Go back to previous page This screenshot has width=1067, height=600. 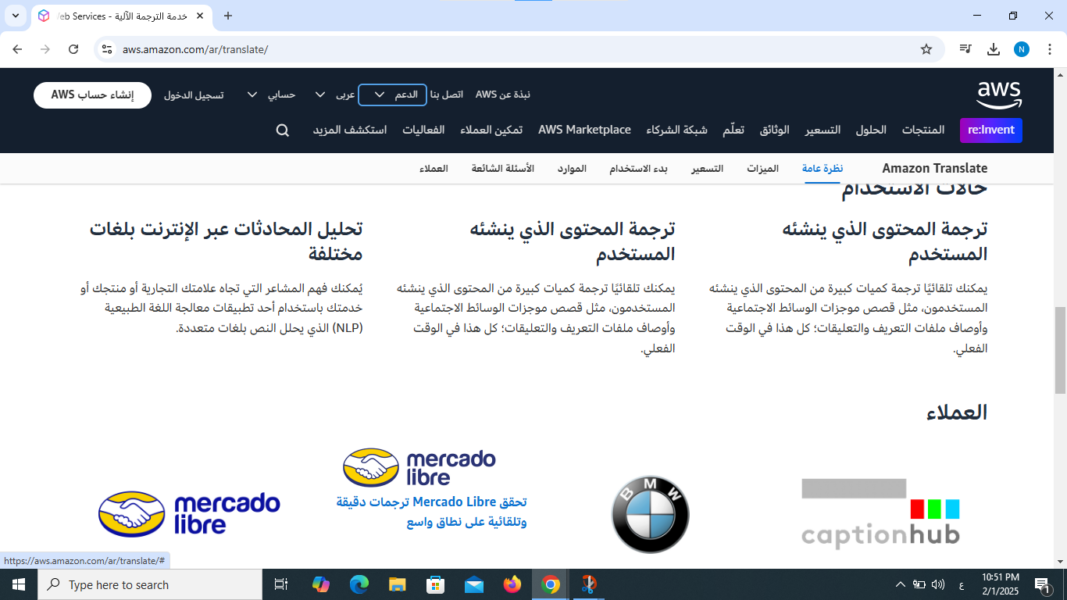pyautogui.click(x=18, y=49)
